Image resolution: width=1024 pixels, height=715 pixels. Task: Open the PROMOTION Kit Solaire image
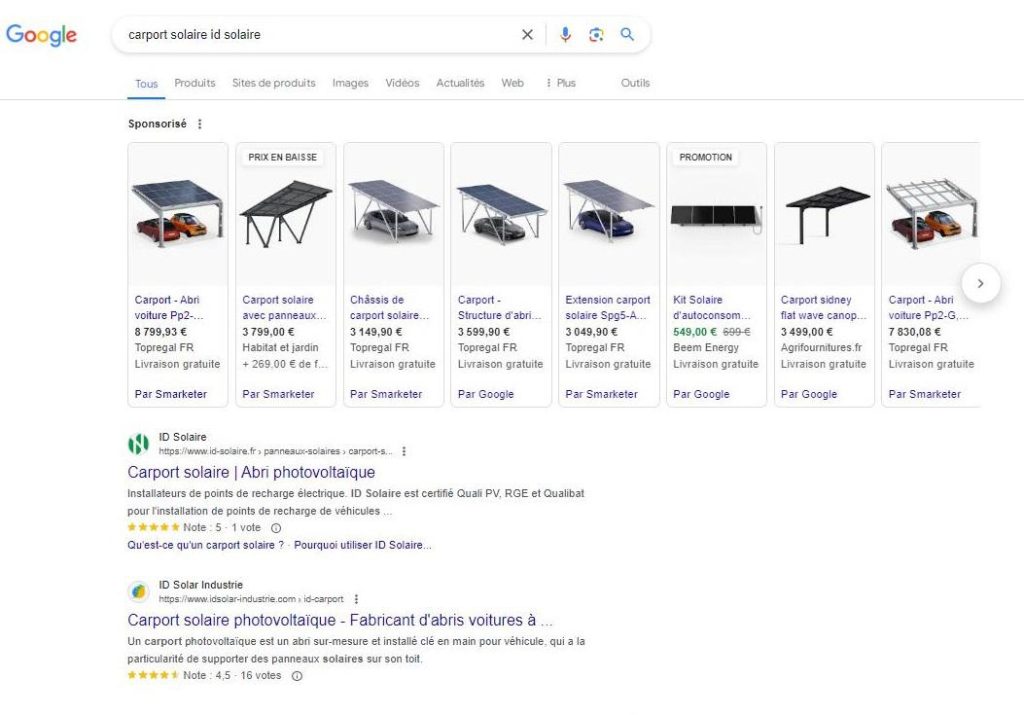coord(716,214)
